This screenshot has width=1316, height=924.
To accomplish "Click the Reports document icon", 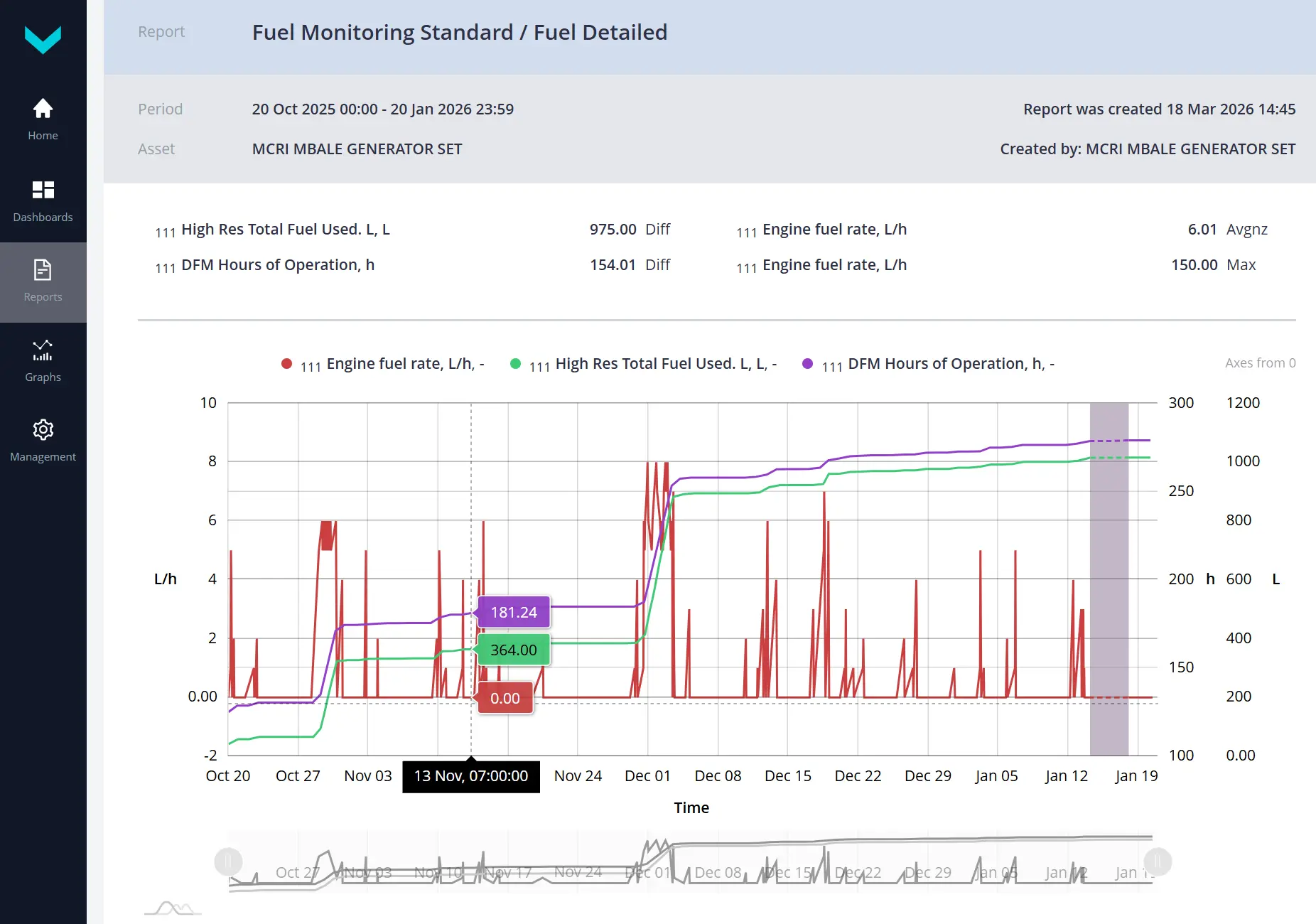I will coord(43,270).
